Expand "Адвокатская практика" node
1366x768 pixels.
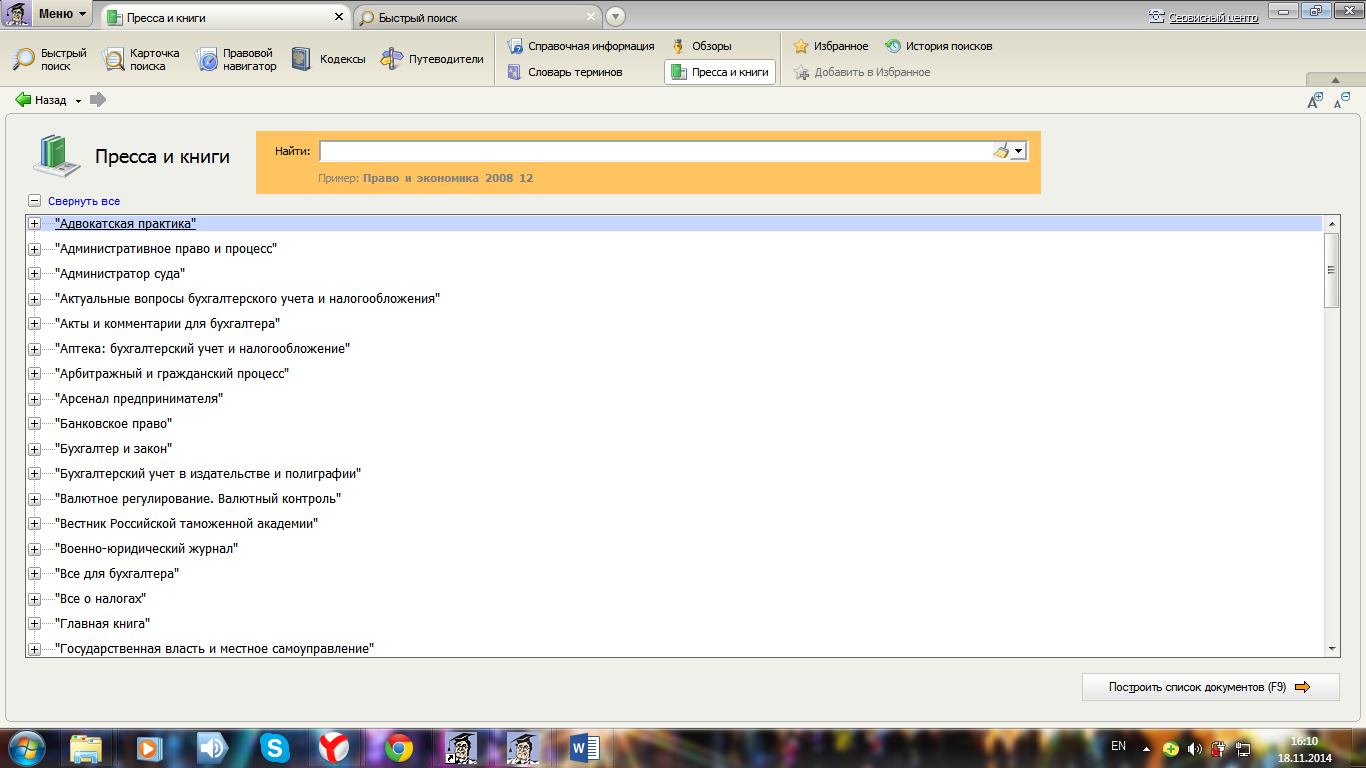35,224
